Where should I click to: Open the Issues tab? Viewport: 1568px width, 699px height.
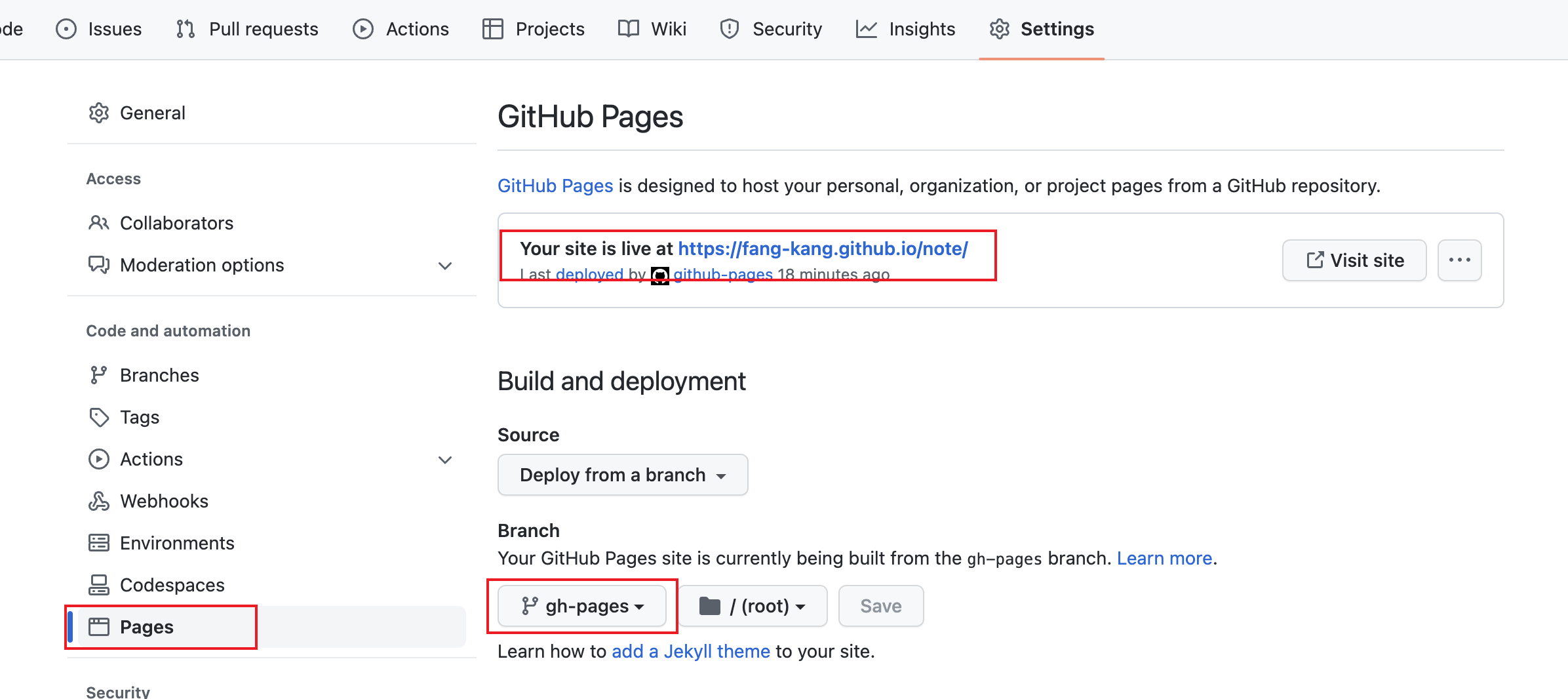coord(99,29)
